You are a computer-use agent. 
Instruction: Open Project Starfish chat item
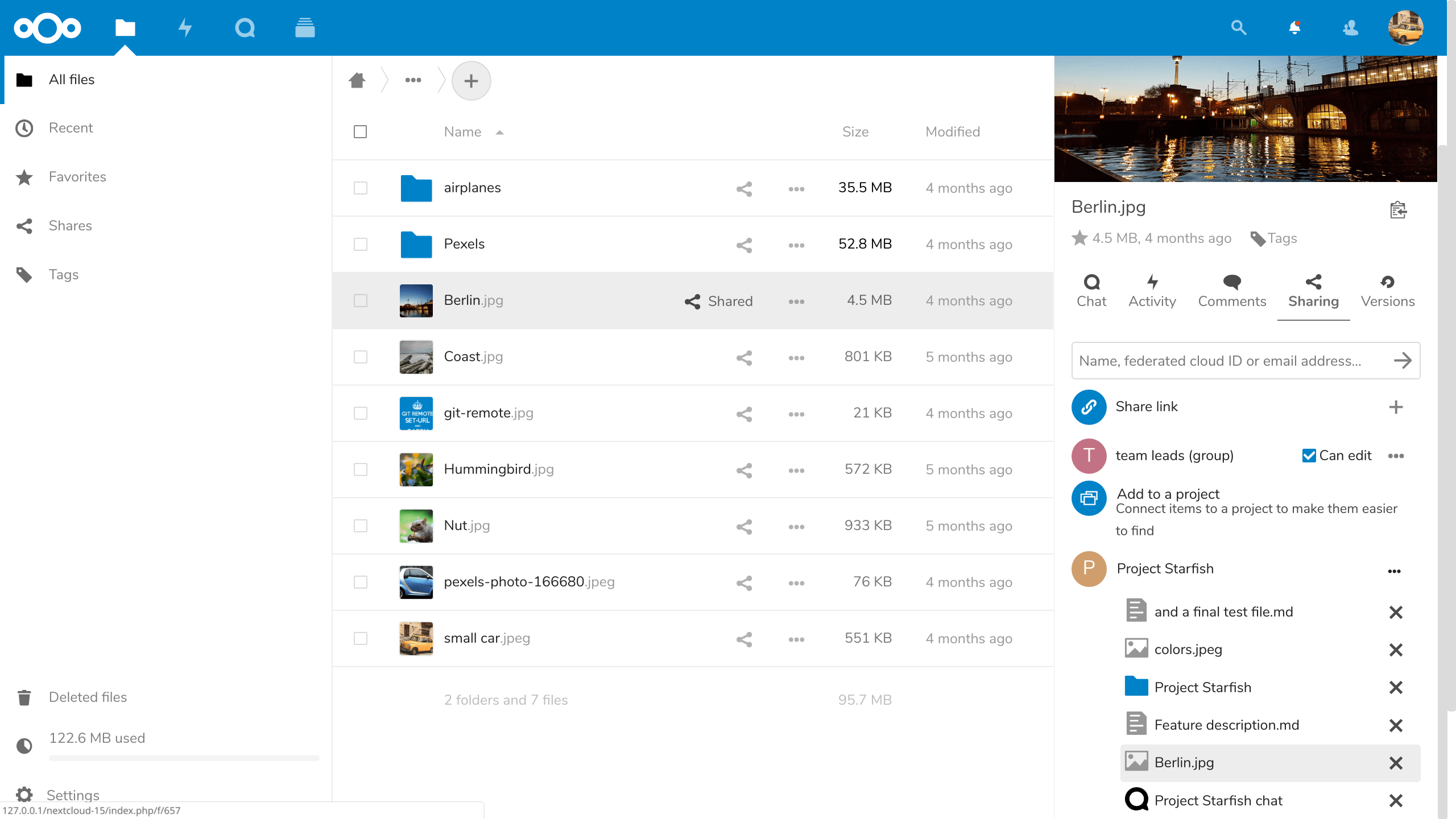pyautogui.click(x=1218, y=800)
